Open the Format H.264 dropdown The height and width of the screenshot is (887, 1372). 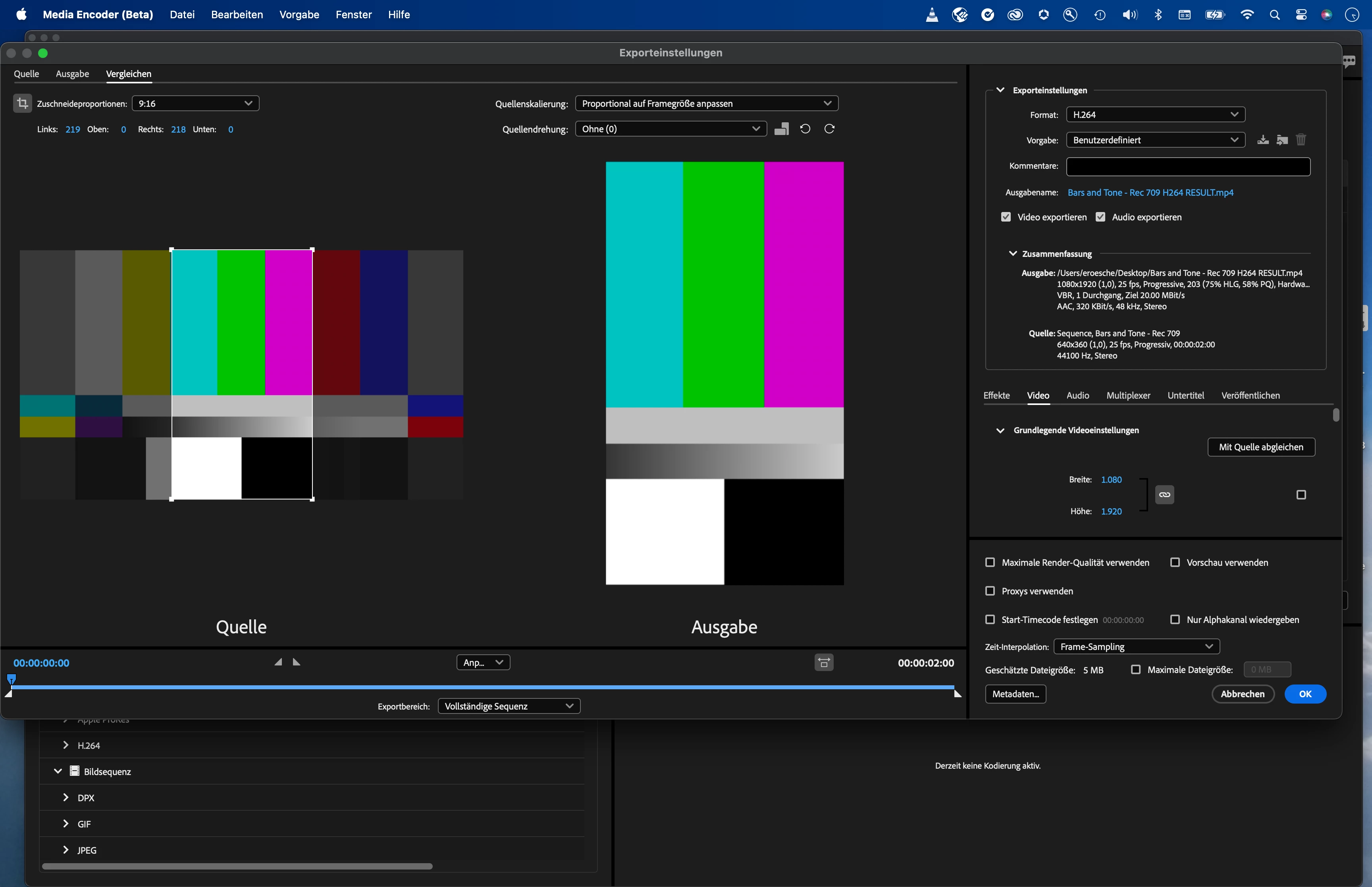click(x=1155, y=115)
